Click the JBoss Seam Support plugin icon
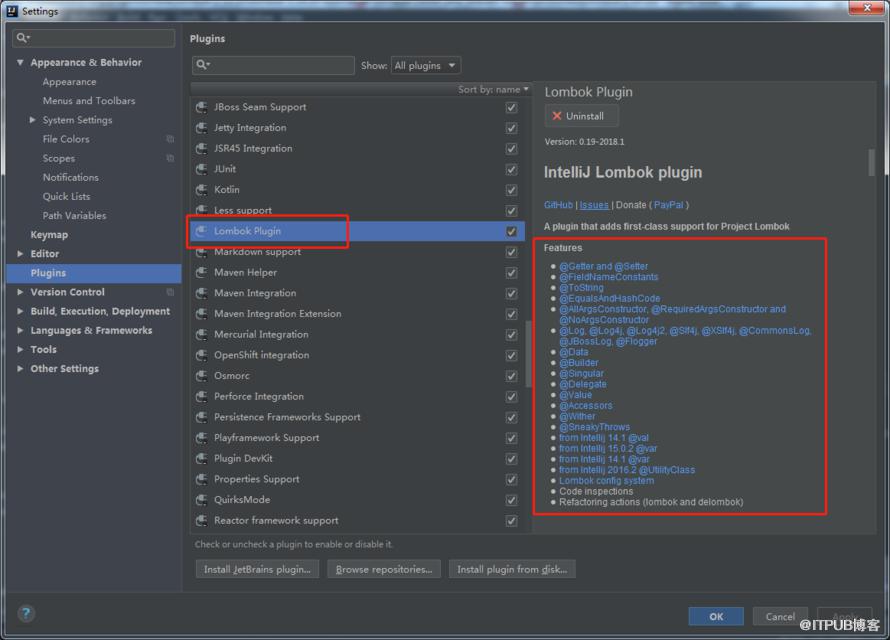The height and width of the screenshot is (640, 890). pos(201,107)
